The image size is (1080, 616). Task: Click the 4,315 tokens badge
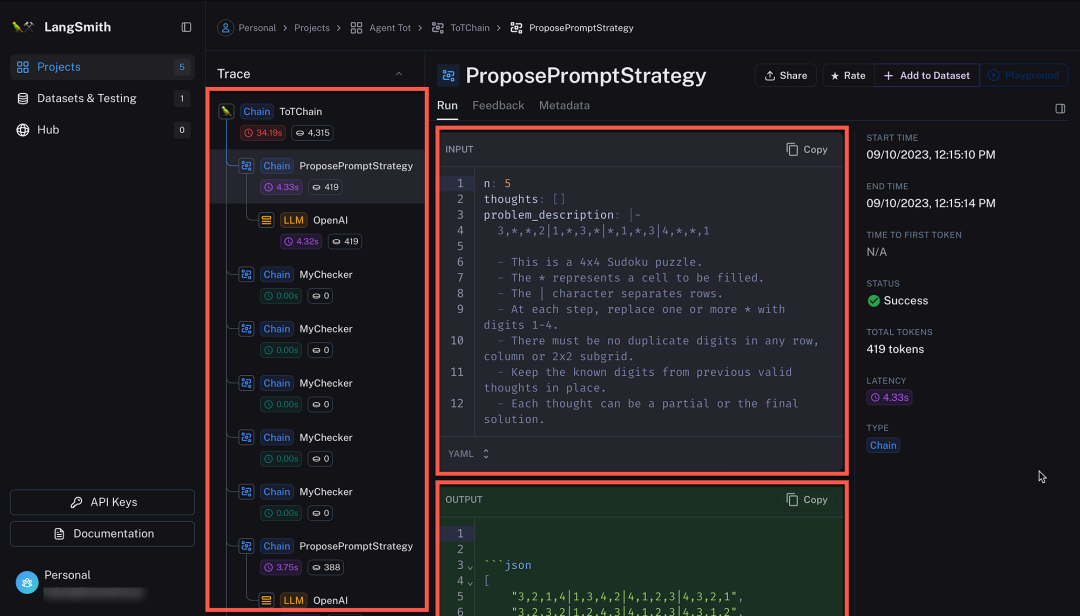(x=312, y=133)
